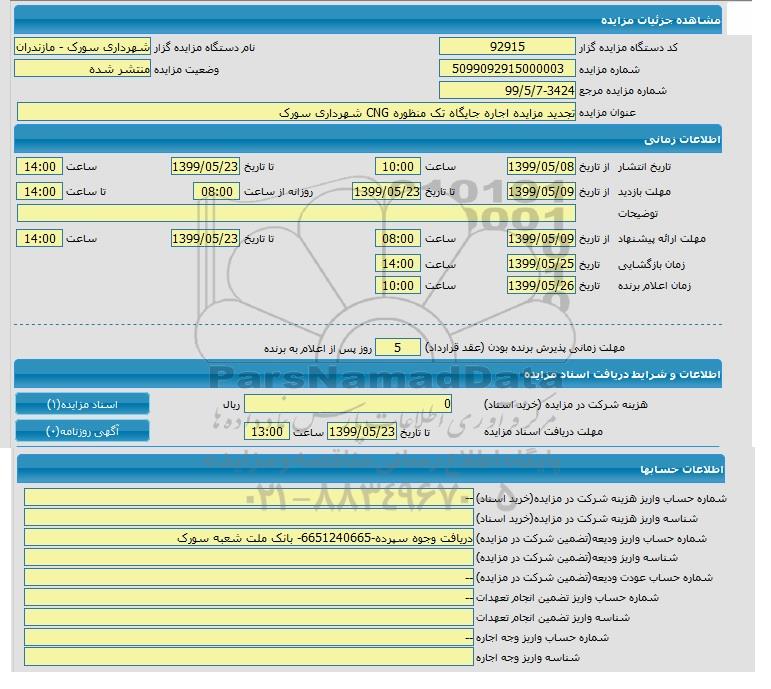The image size is (771, 689).
Task: Click the auction status field منتشر شده
Action: point(82,69)
